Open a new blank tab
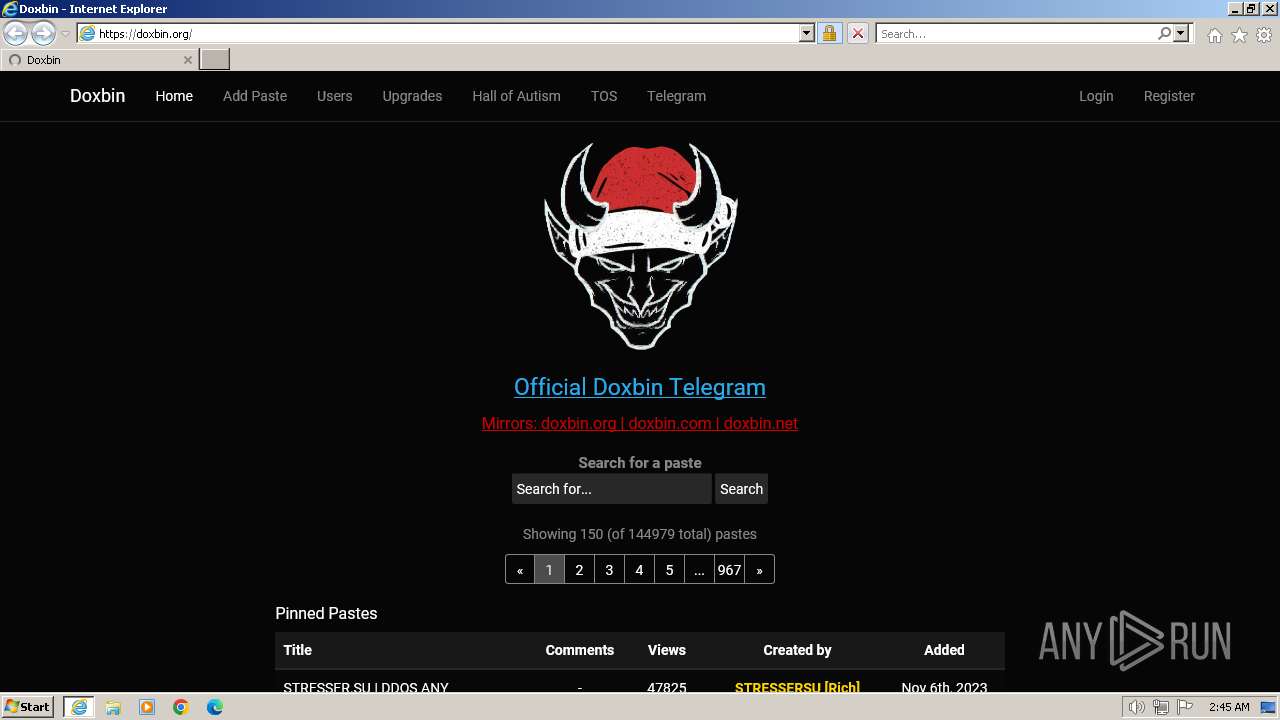 point(215,60)
